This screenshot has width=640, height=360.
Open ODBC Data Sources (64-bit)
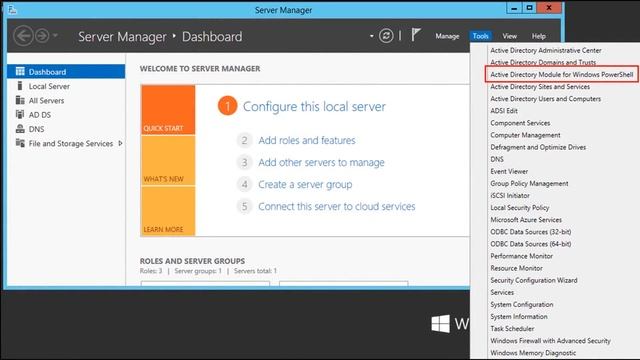coord(531,244)
